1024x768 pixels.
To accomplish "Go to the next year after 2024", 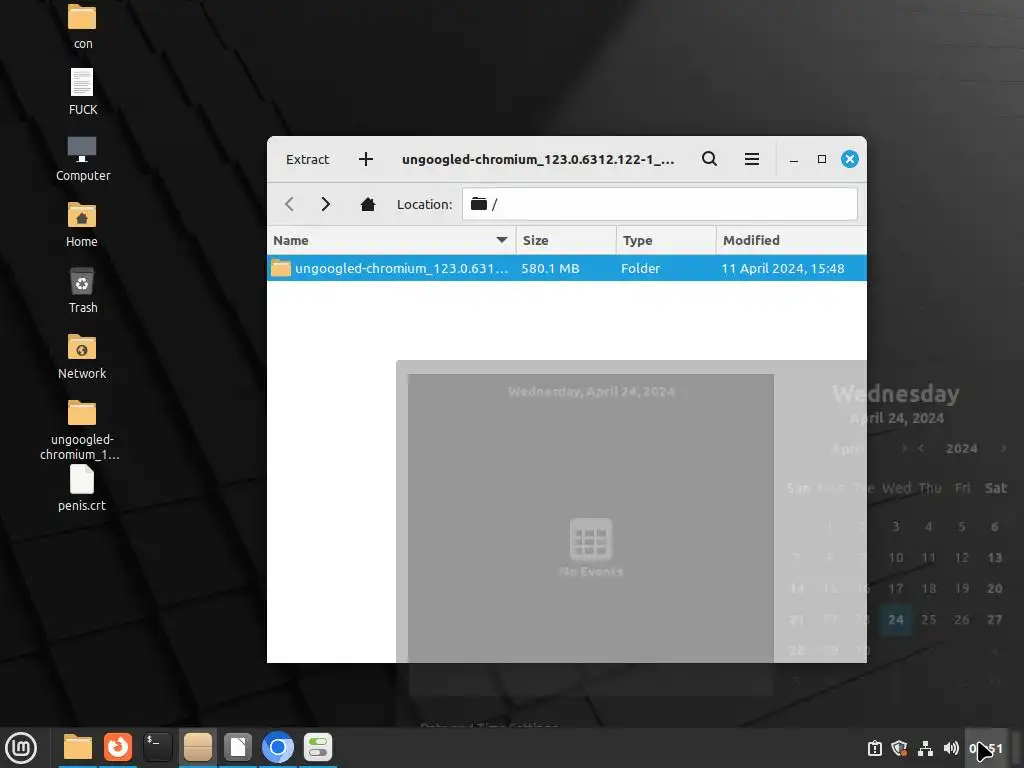I will pyautogui.click(x=1003, y=449).
